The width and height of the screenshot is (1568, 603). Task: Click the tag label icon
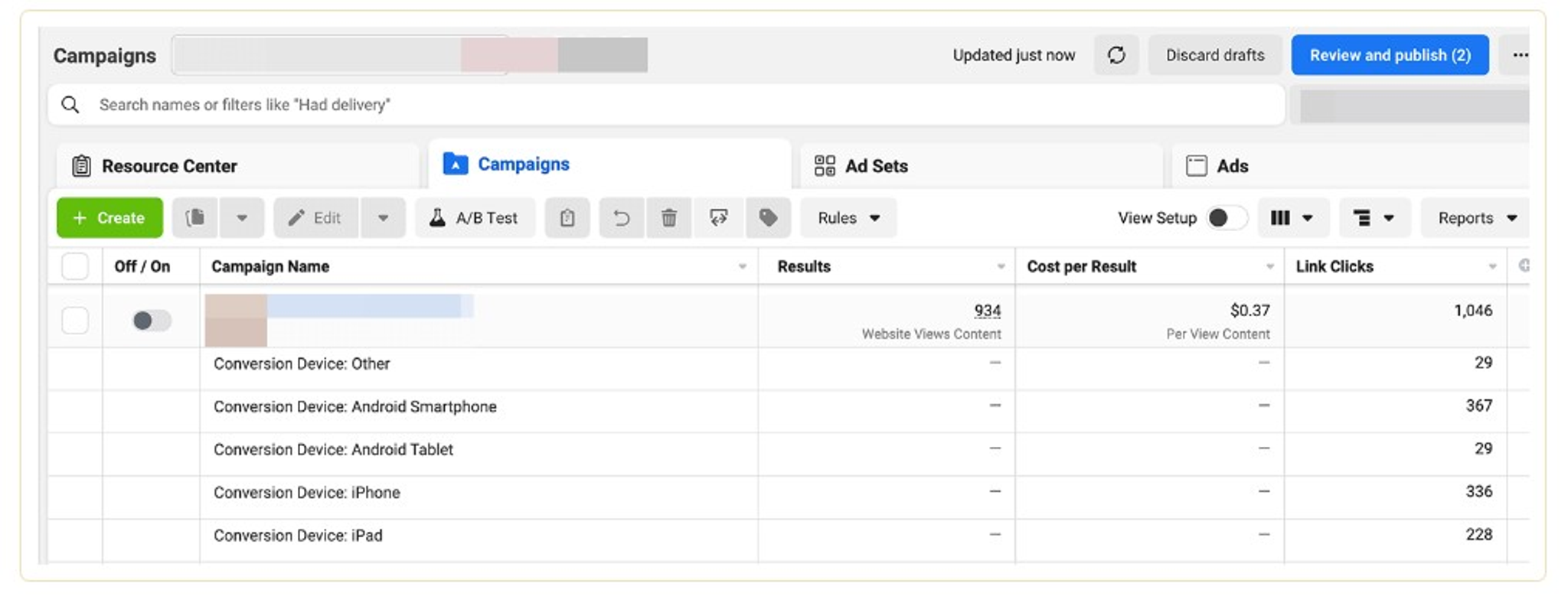pos(768,218)
